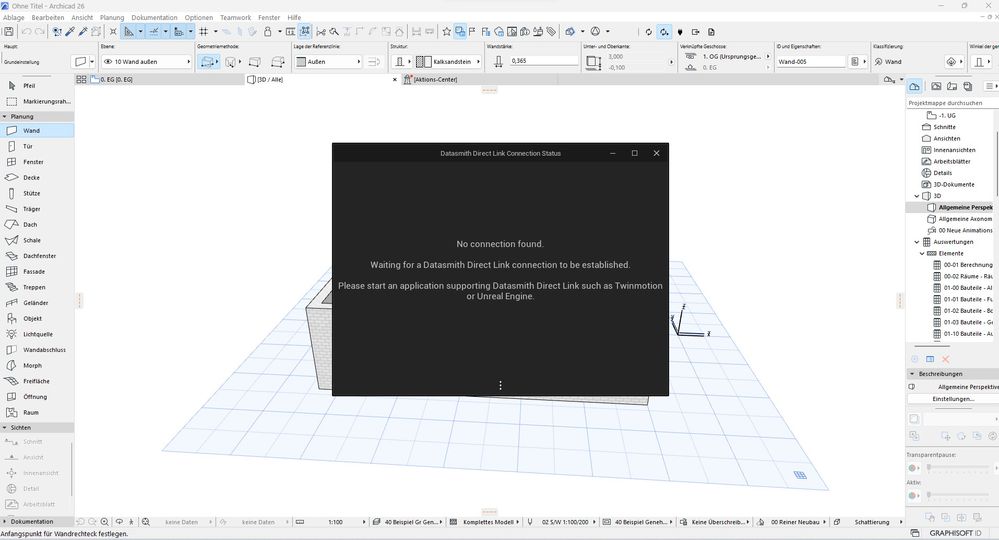This screenshot has width=999, height=540.
Task: Select the Objekt tool
Action: click(37, 318)
